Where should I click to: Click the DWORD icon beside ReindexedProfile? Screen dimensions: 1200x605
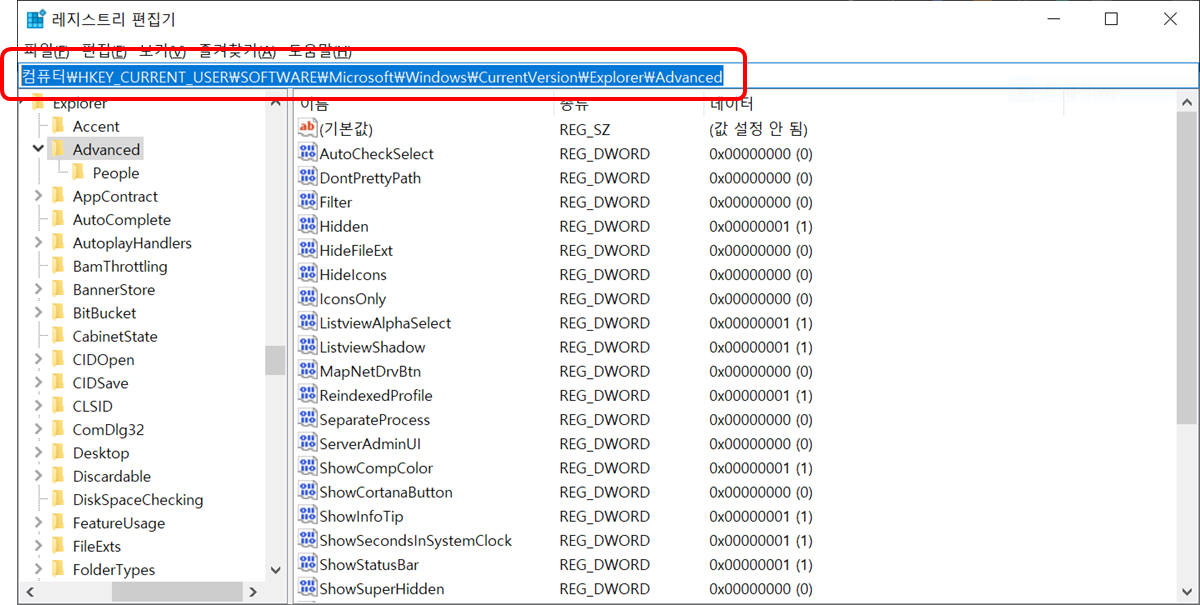307,395
